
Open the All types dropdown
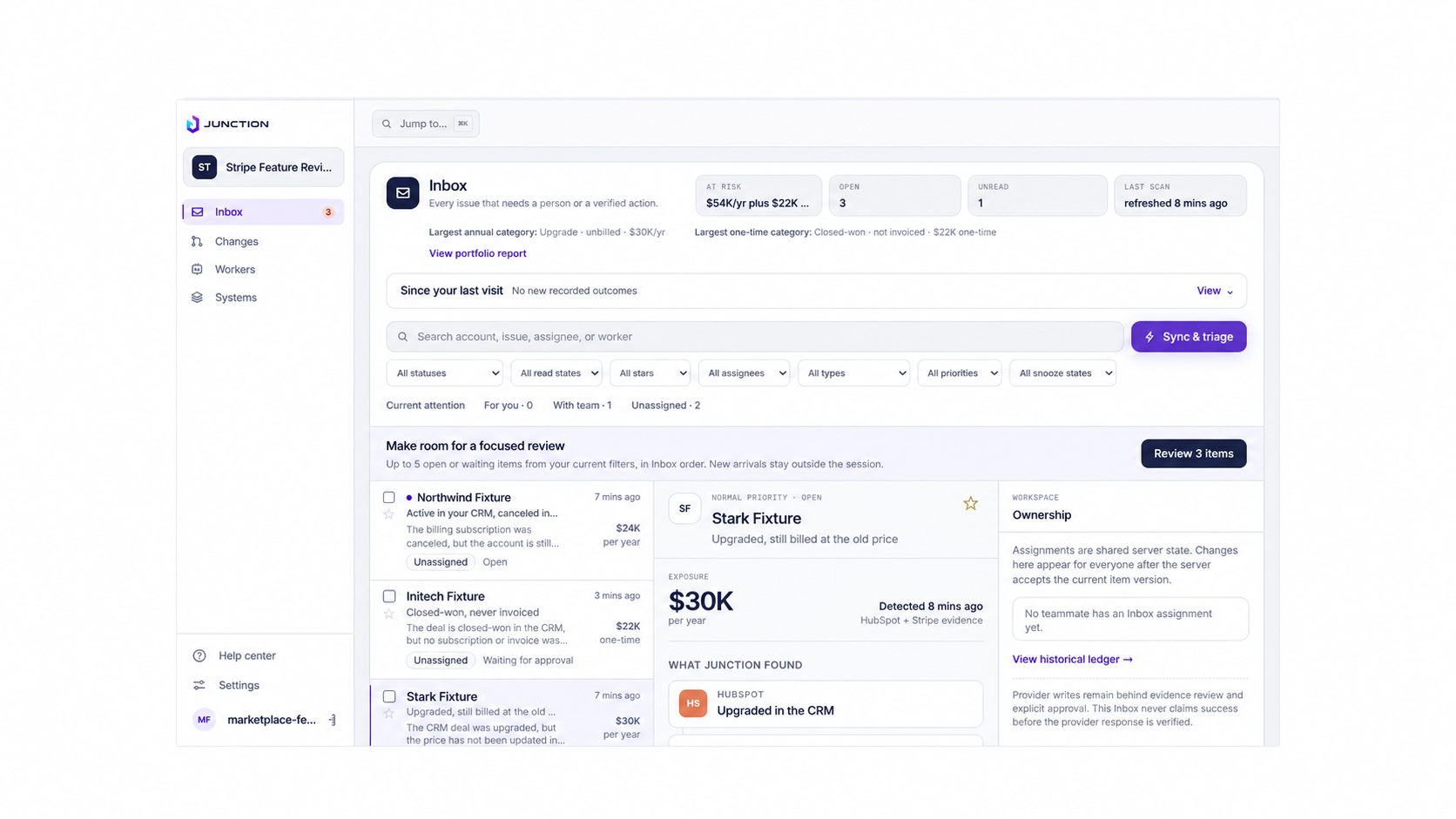pyautogui.click(x=853, y=373)
